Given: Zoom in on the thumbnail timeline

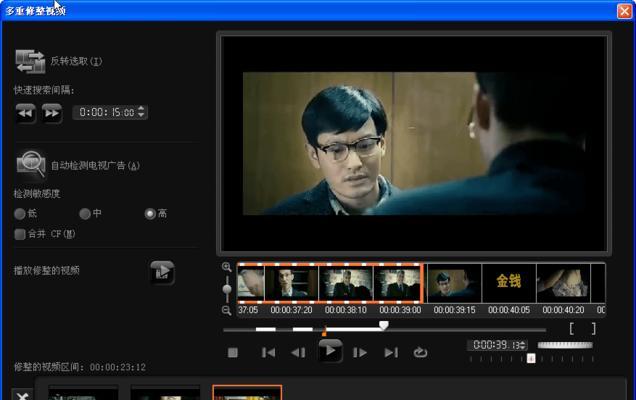Looking at the screenshot, I should click(x=227, y=267).
